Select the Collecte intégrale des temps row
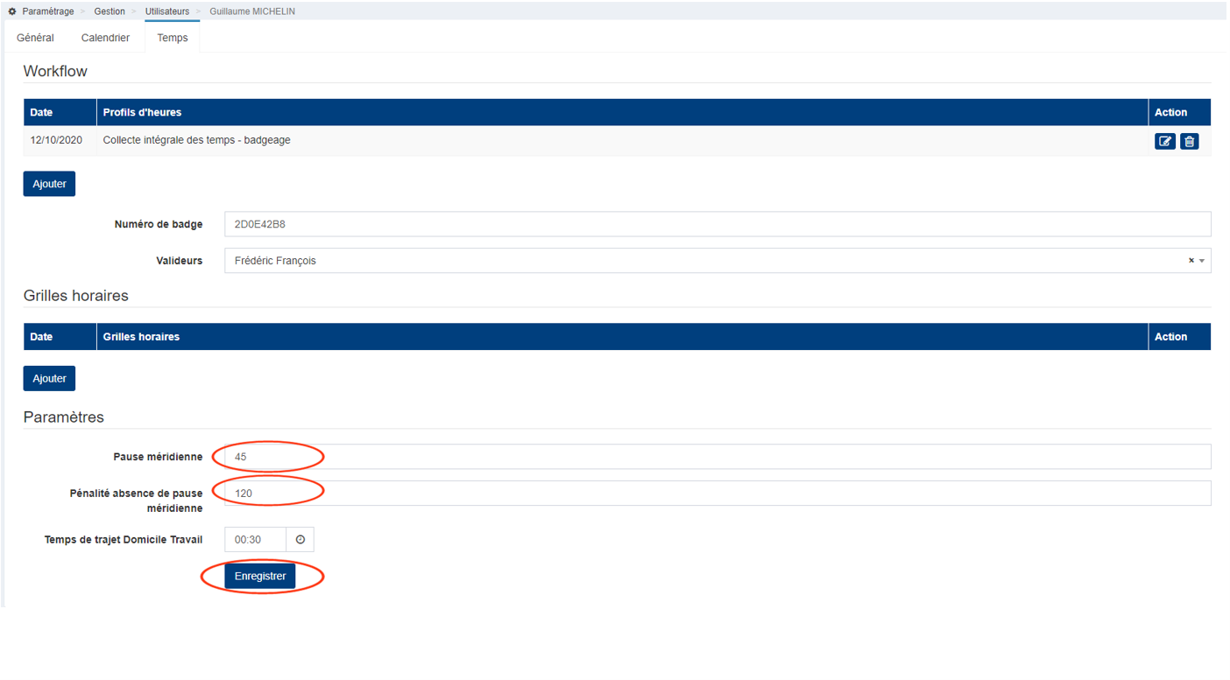The width and height of the screenshot is (1230, 680). tap(197, 141)
